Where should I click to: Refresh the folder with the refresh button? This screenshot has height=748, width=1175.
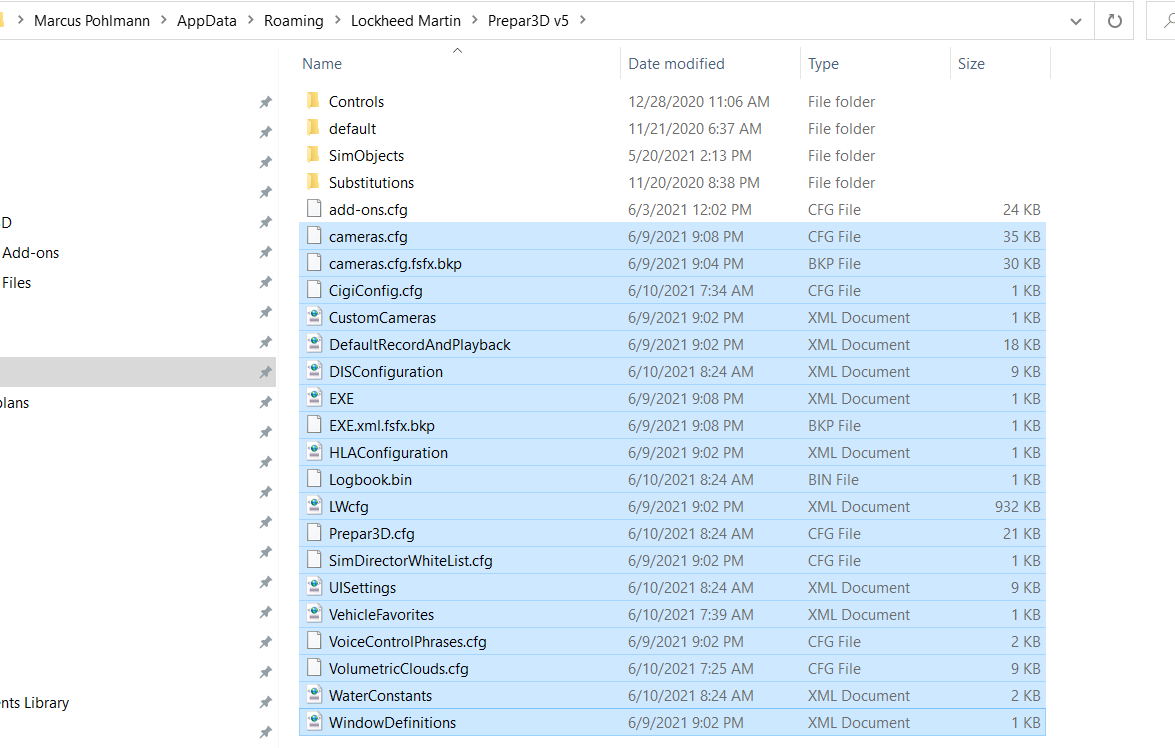click(1114, 21)
